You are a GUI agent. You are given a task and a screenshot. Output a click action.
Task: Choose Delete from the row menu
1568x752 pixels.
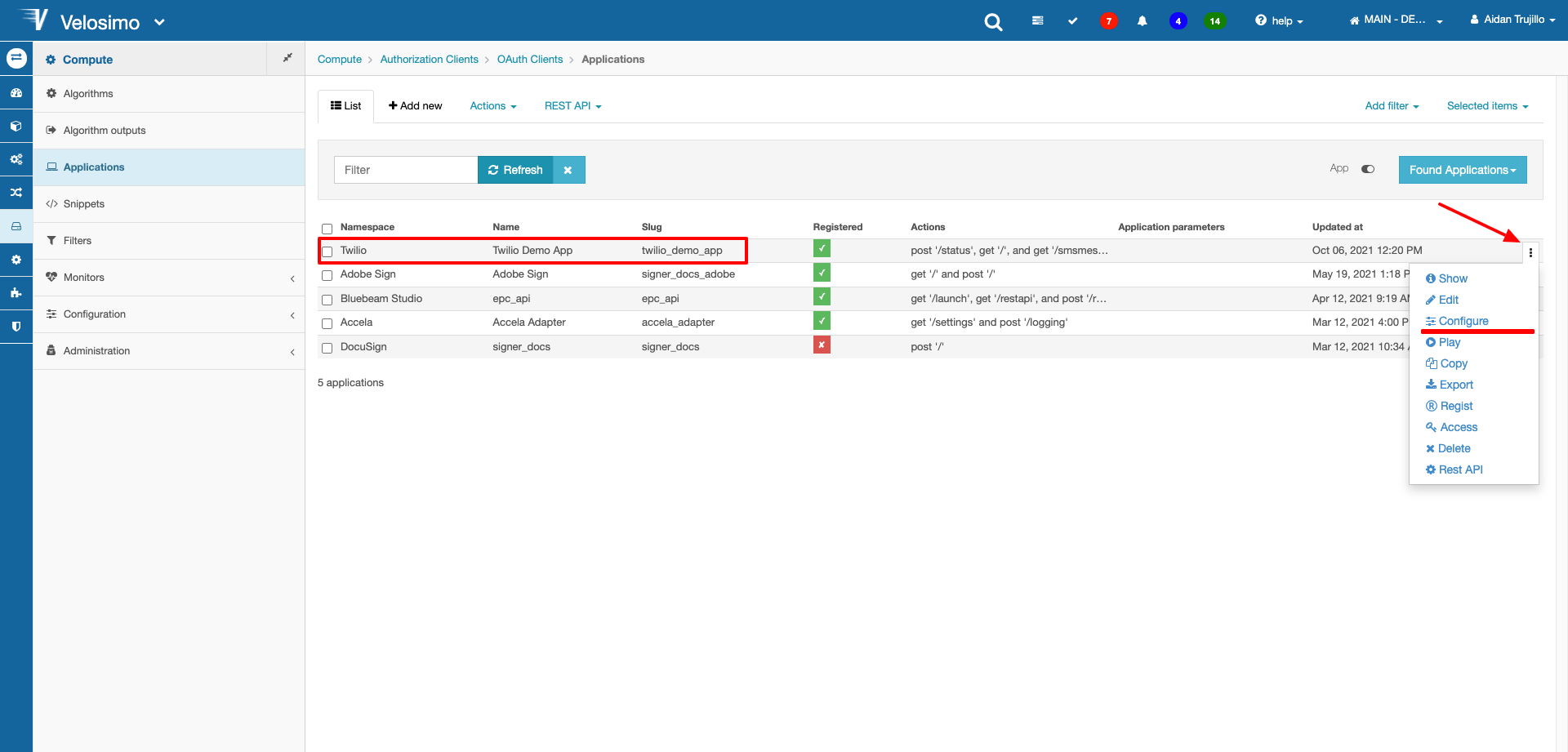click(x=1448, y=448)
